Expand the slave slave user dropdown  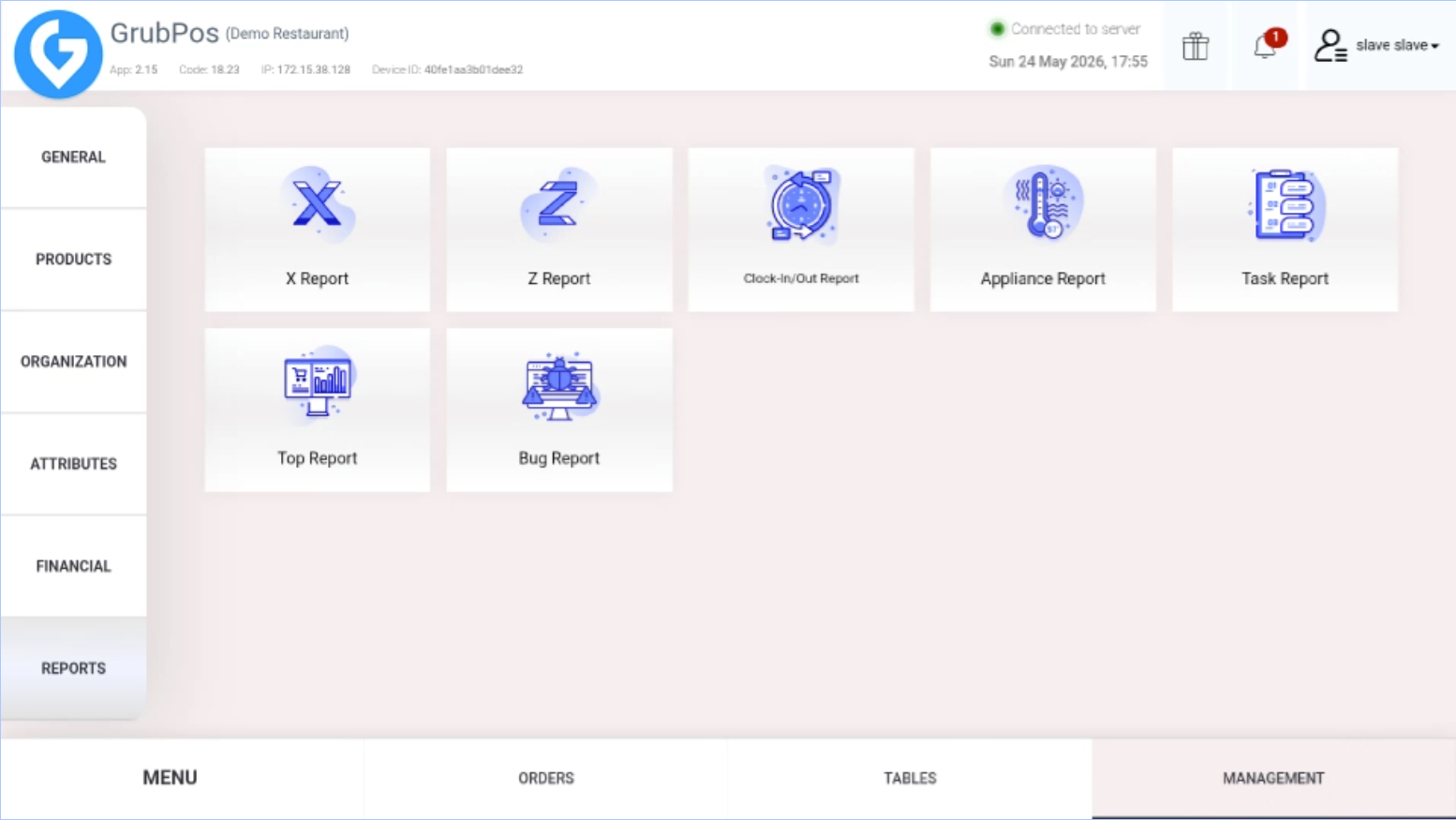tap(1397, 45)
